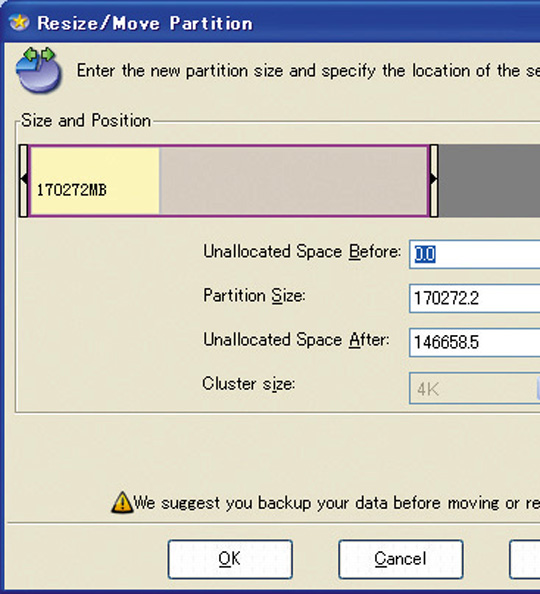Select the Unallocated Space After field
The height and width of the screenshot is (594, 540).
(x=474, y=342)
